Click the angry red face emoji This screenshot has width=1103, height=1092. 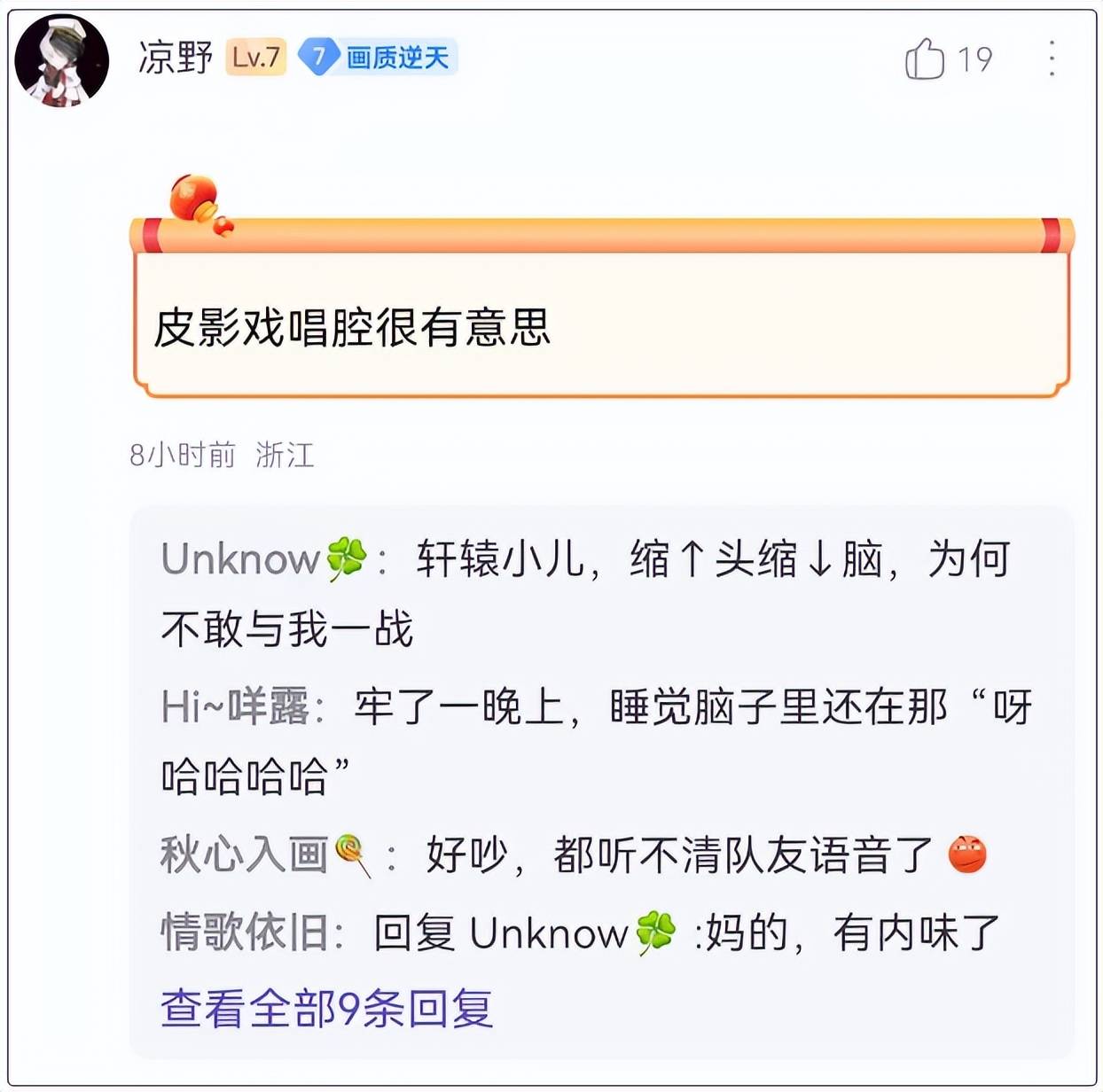(x=966, y=855)
